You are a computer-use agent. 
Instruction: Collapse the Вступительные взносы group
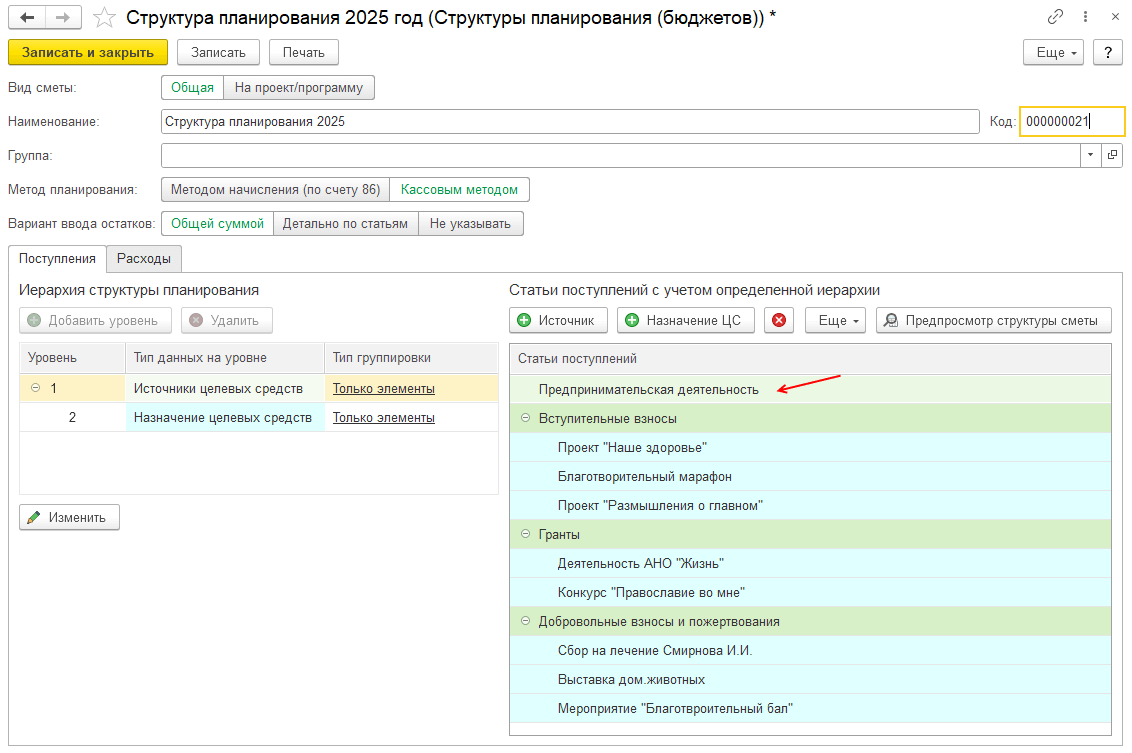[x=525, y=418]
